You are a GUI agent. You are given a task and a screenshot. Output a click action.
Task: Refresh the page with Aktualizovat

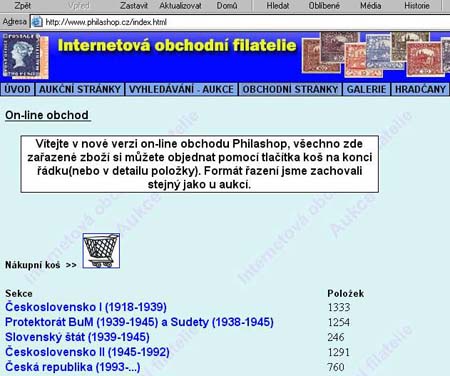coord(180,6)
